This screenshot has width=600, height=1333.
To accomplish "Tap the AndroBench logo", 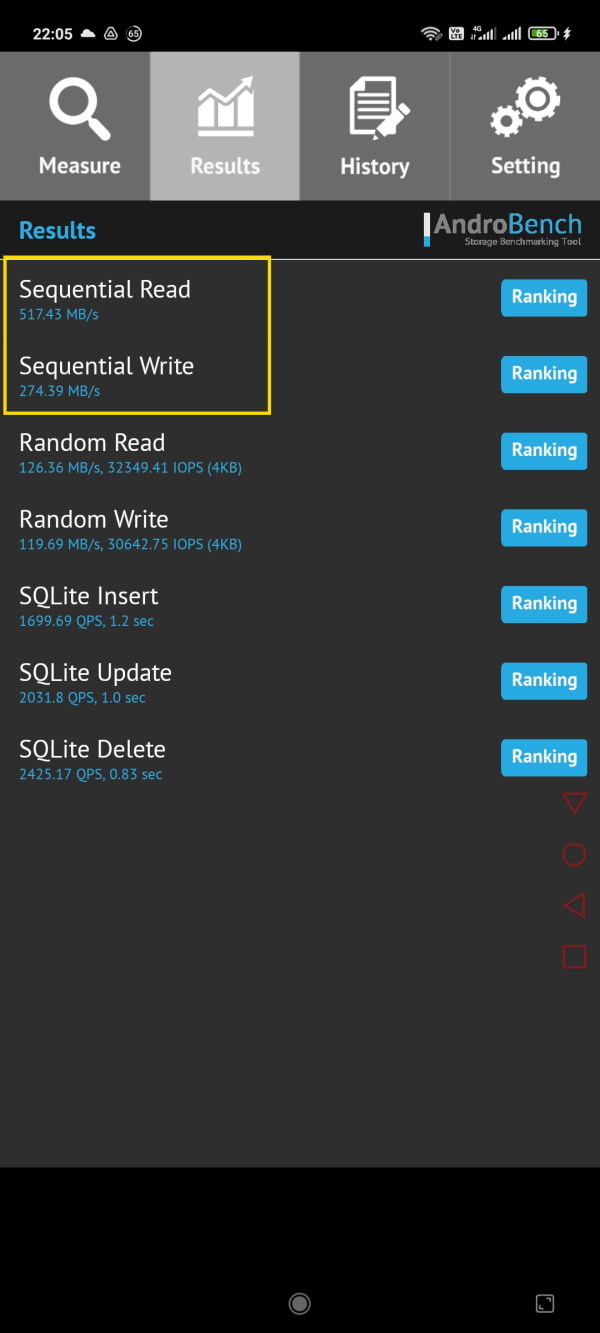I will [x=504, y=230].
